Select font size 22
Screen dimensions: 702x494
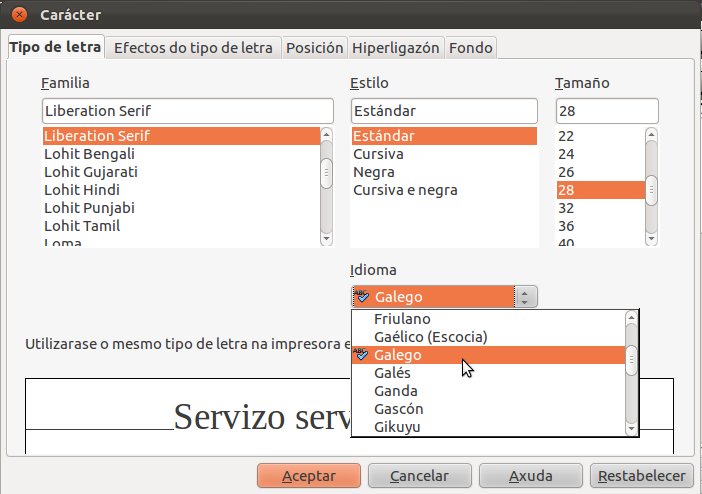pos(600,136)
